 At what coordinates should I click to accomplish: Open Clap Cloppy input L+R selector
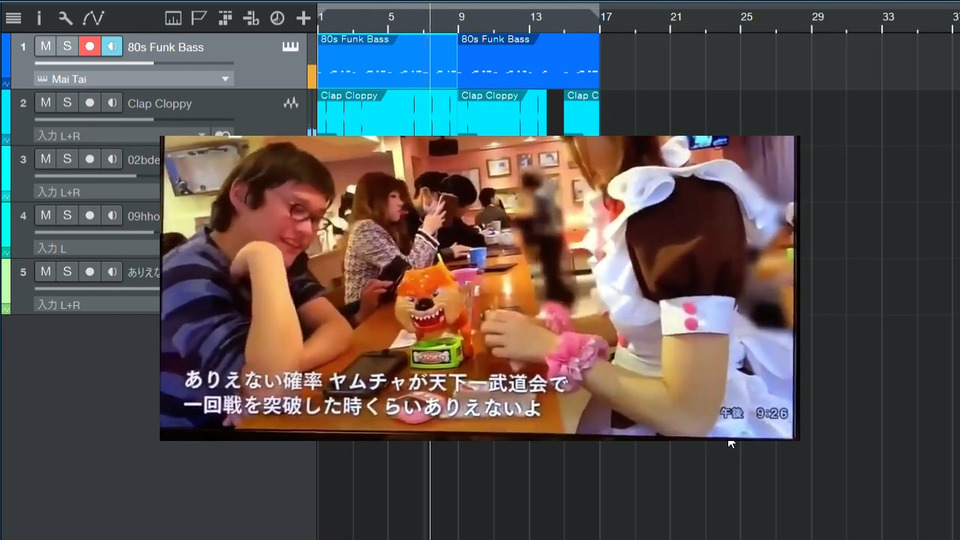[x=121, y=135]
